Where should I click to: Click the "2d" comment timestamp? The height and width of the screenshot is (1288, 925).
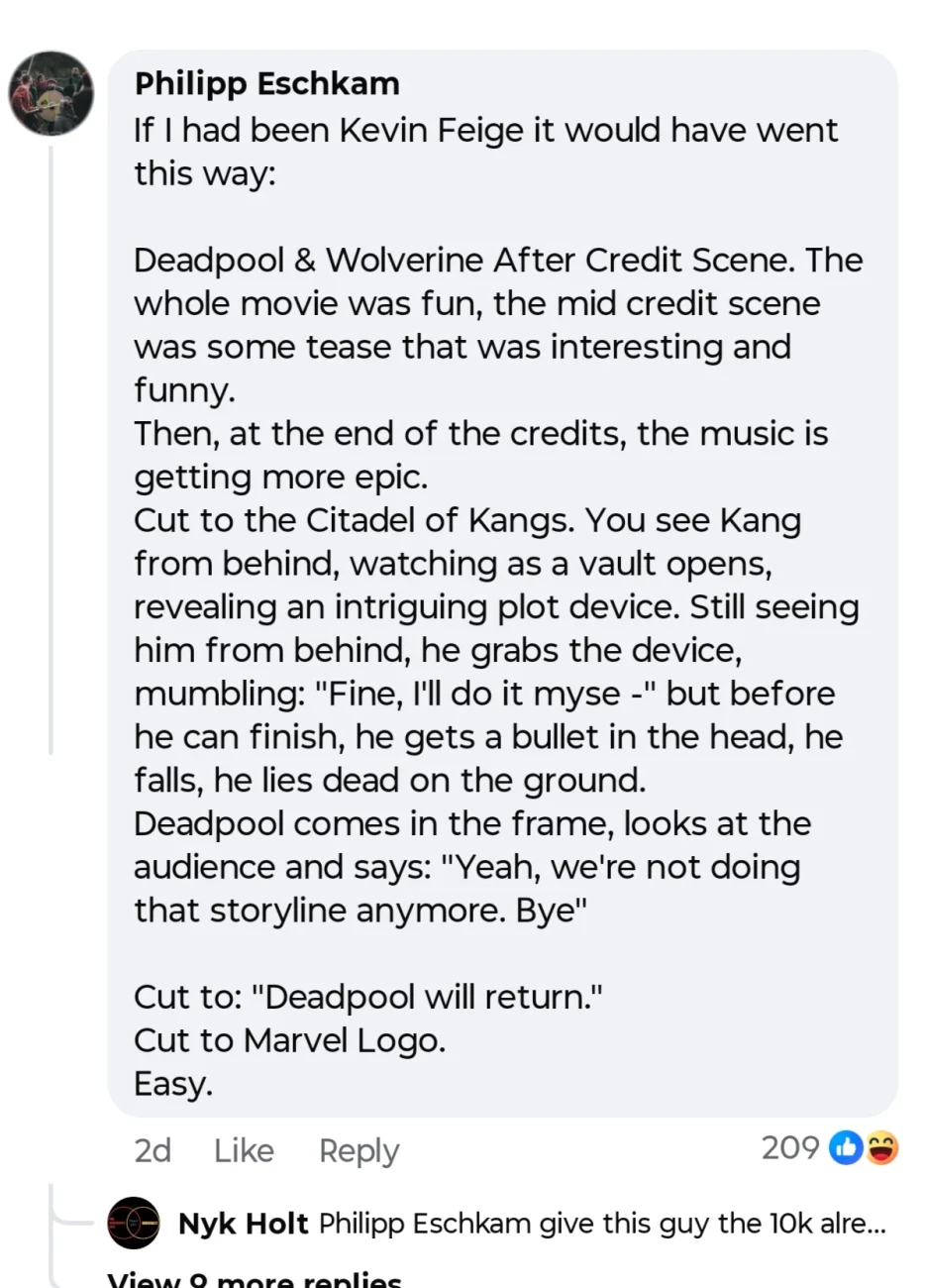point(153,1150)
